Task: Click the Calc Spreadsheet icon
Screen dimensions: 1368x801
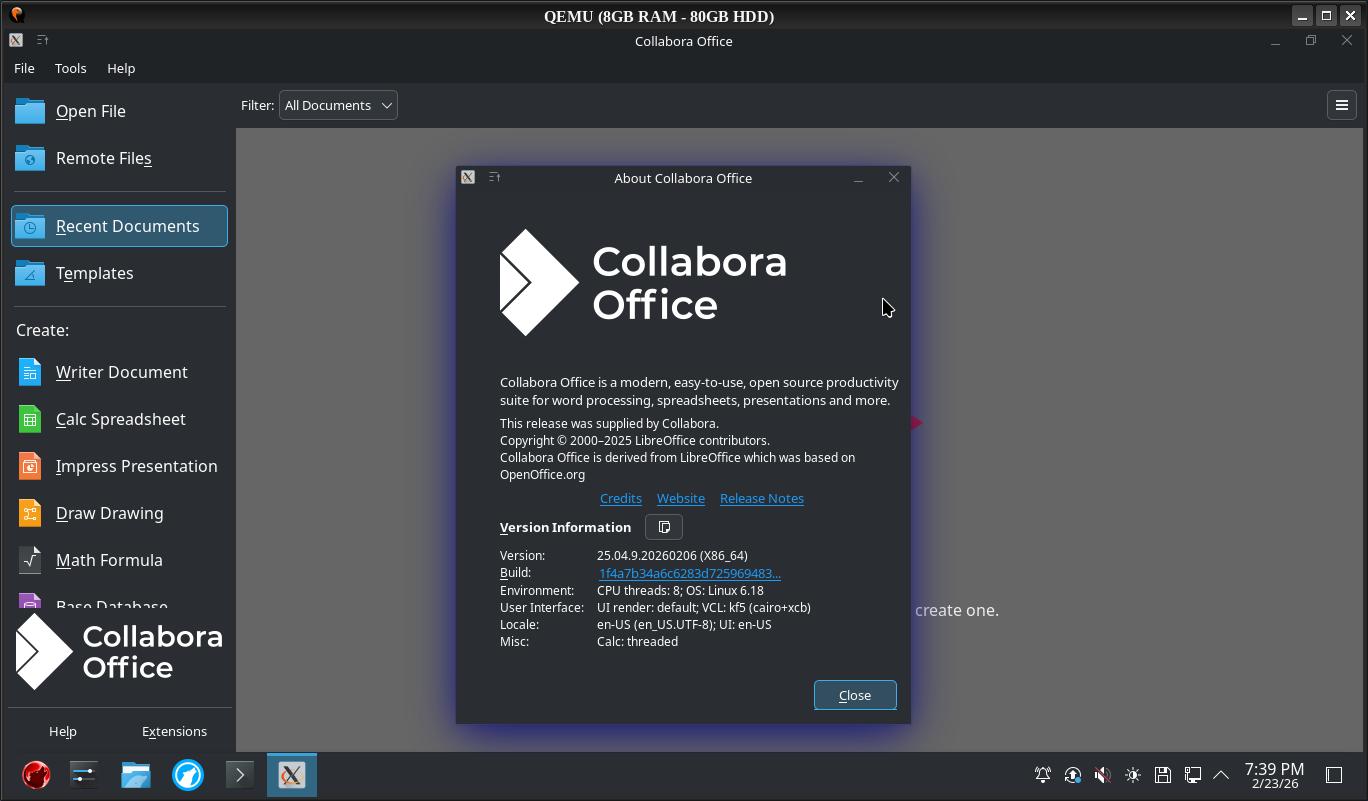Action: (x=30, y=419)
